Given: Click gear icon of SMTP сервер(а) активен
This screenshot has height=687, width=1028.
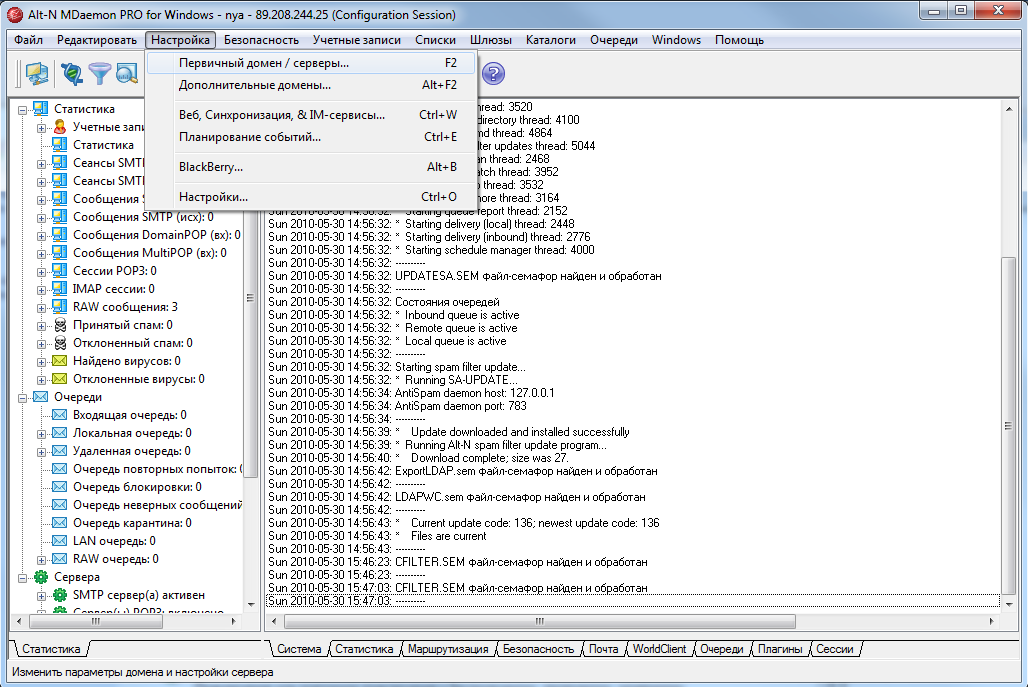Looking at the screenshot, I should pos(60,595).
